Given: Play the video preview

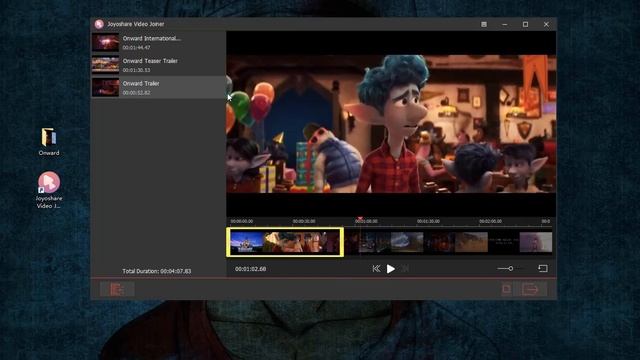Looking at the screenshot, I should (x=391, y=269).
